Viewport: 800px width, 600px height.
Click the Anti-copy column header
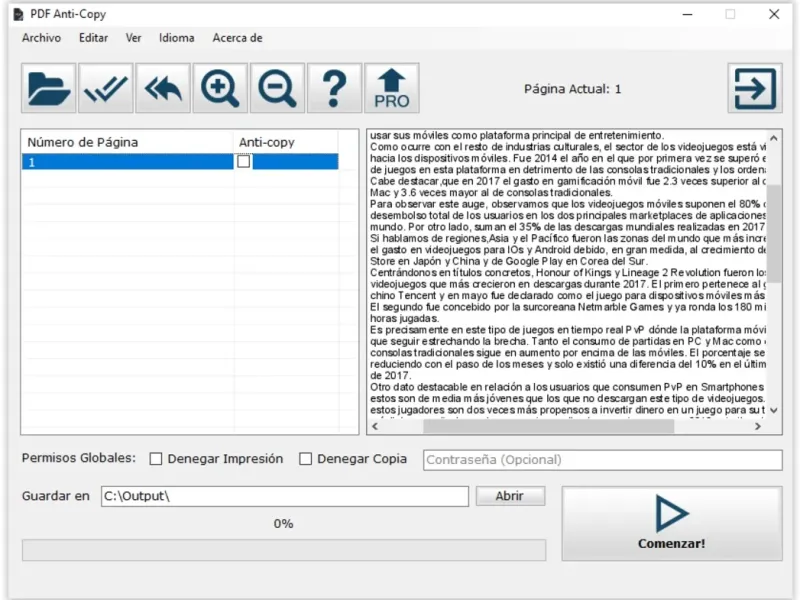click(x=286, y=142)
